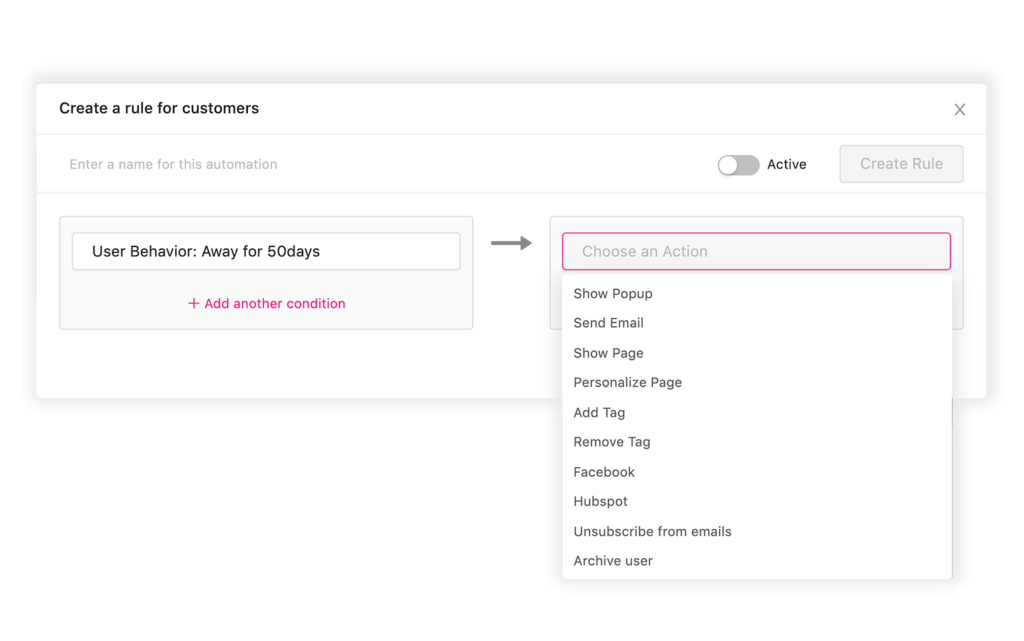Screen dimensions: 1024x641
Task: Pick Facebook as the action
Action: (604, 471)
